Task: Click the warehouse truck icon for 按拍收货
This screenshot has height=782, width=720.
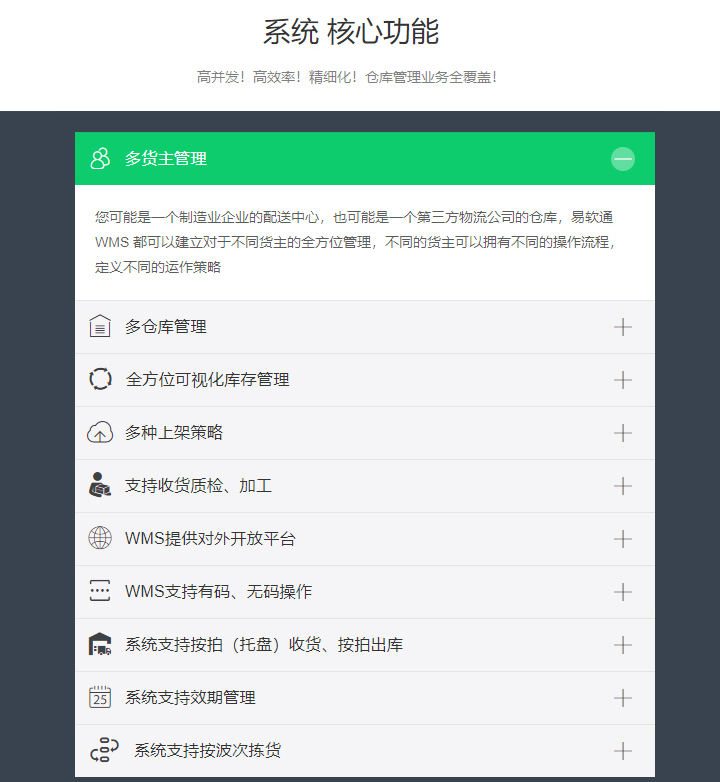Action: pyautogui.click(x=100, y=644)
